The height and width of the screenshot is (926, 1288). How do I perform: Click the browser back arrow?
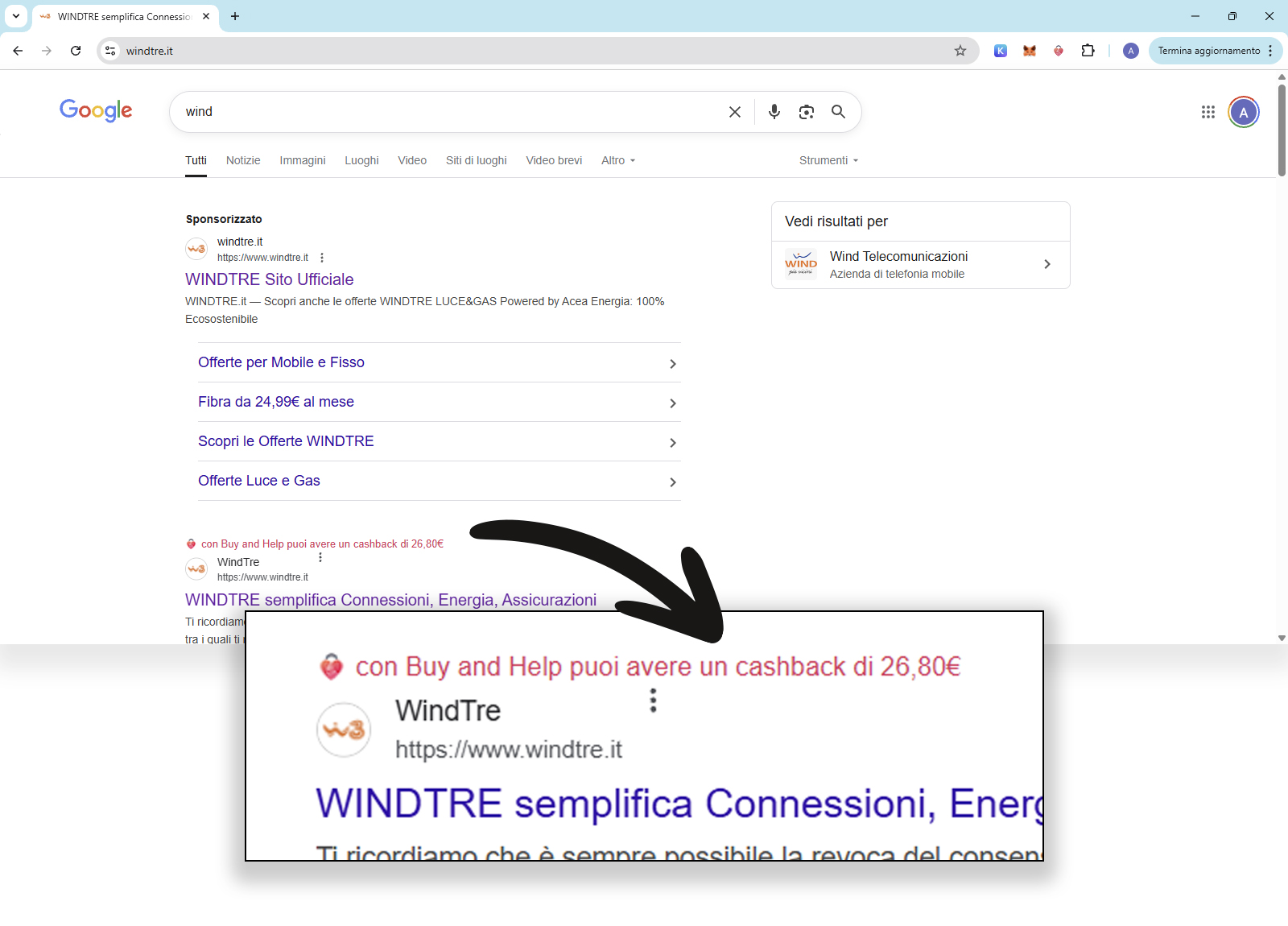click(x=18, y=51)
